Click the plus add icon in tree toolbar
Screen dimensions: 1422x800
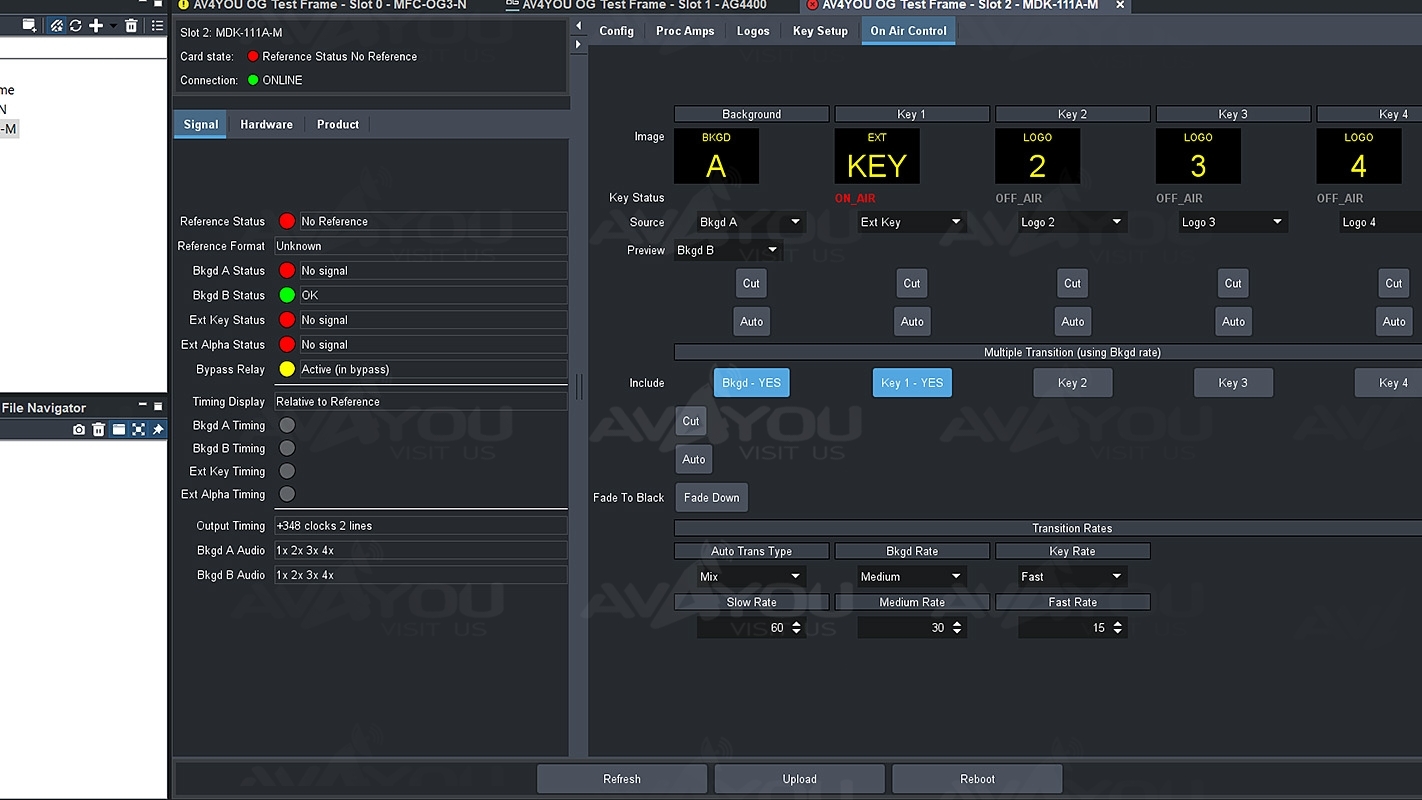(x=96, y=25)
